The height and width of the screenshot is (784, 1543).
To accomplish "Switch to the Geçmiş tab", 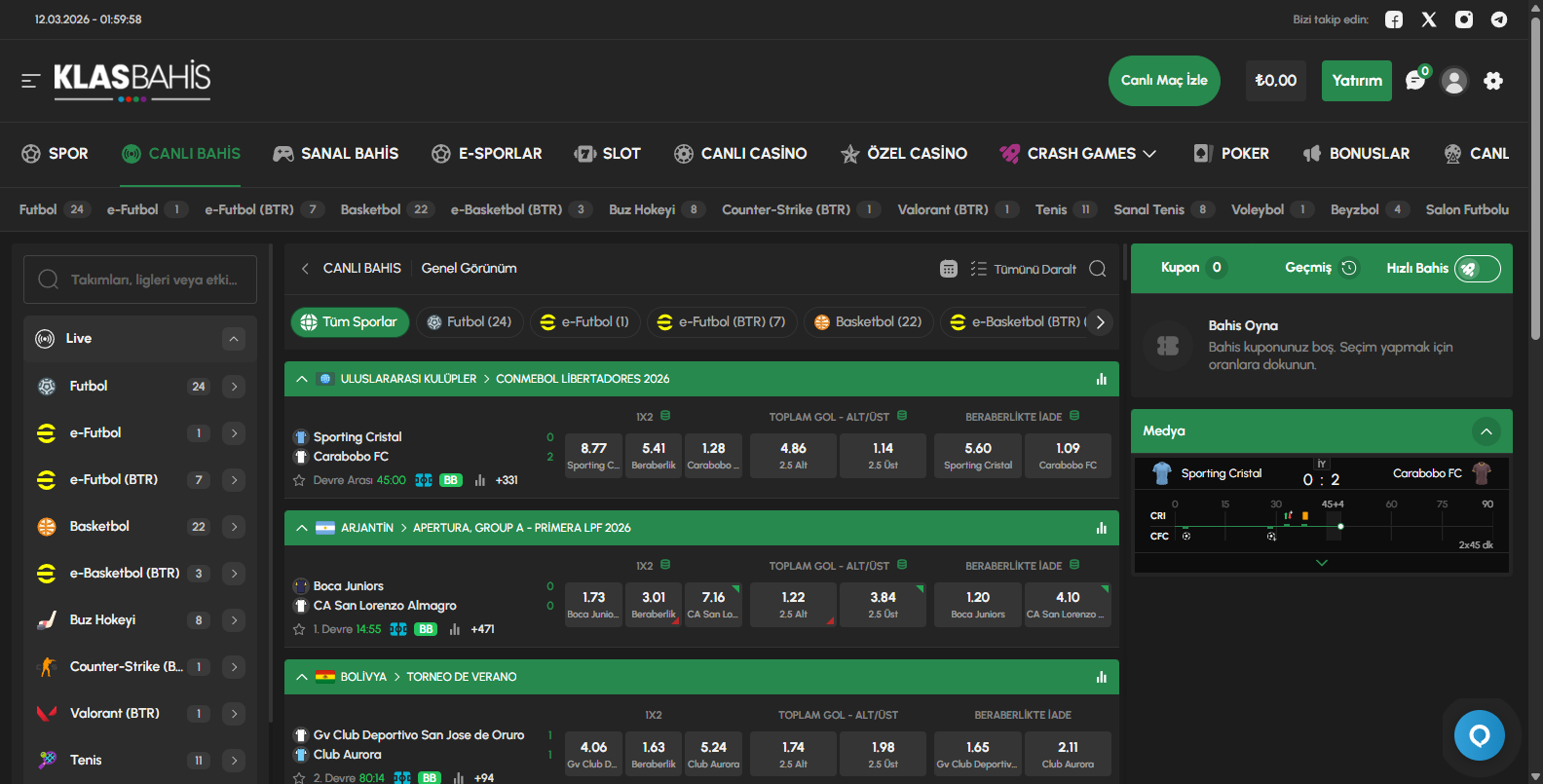I will [x=1321, y=268].
